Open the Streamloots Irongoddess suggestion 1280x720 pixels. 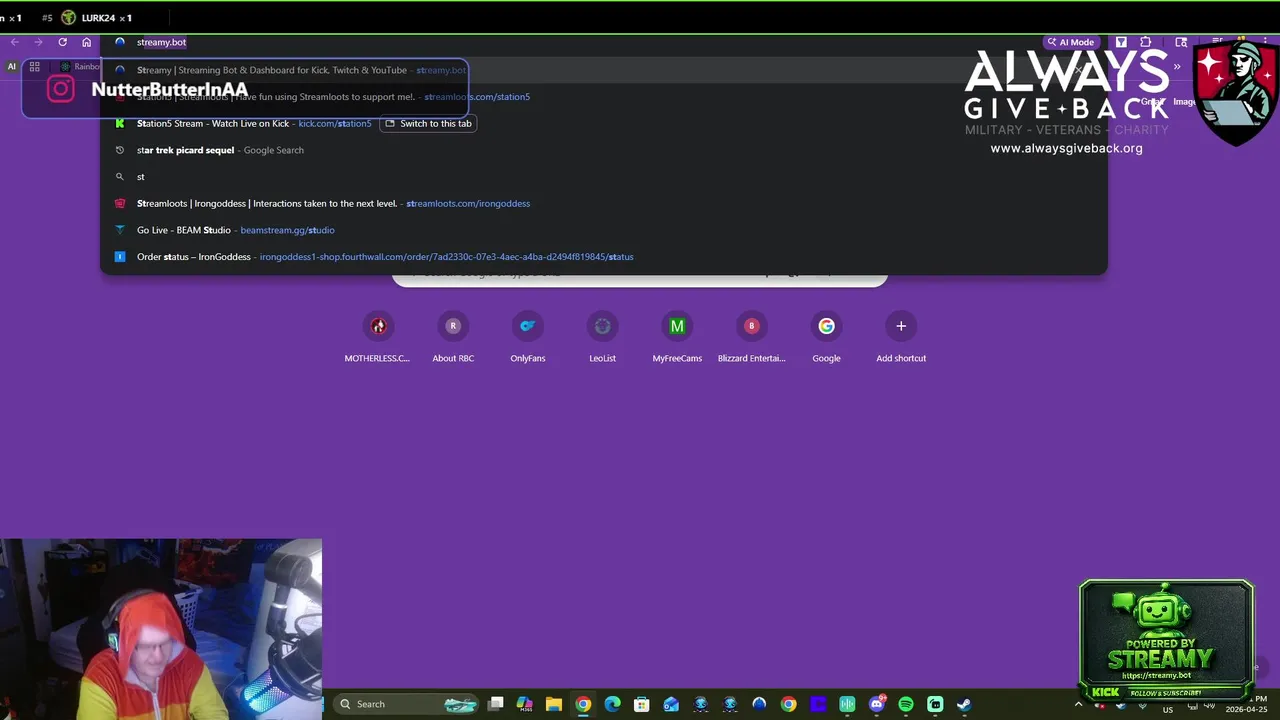pyautogui.click(x=603, y=203)
